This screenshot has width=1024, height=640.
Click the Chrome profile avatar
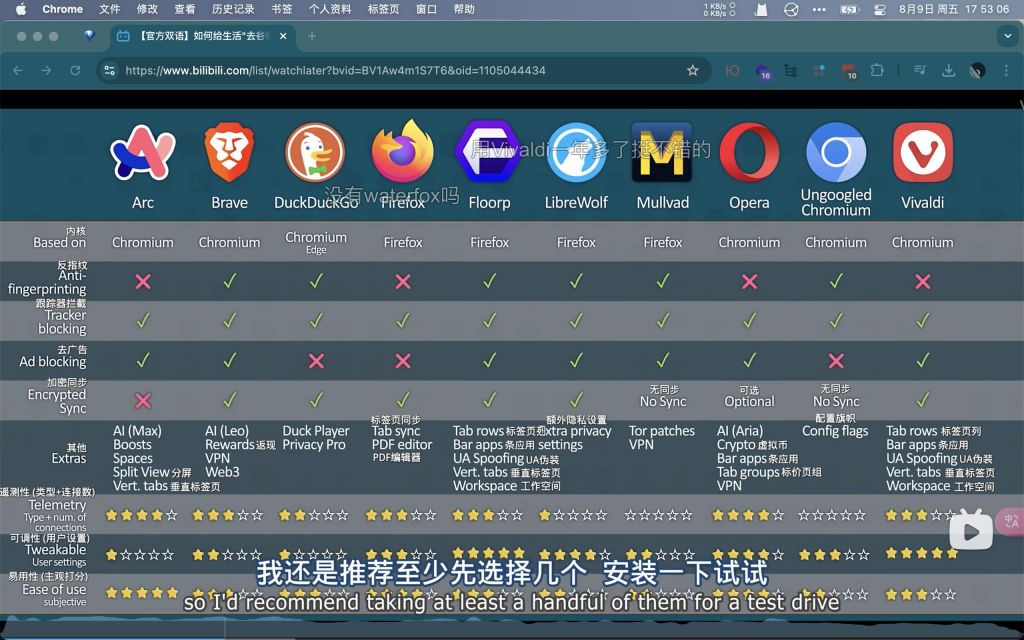tap(975, 70)
